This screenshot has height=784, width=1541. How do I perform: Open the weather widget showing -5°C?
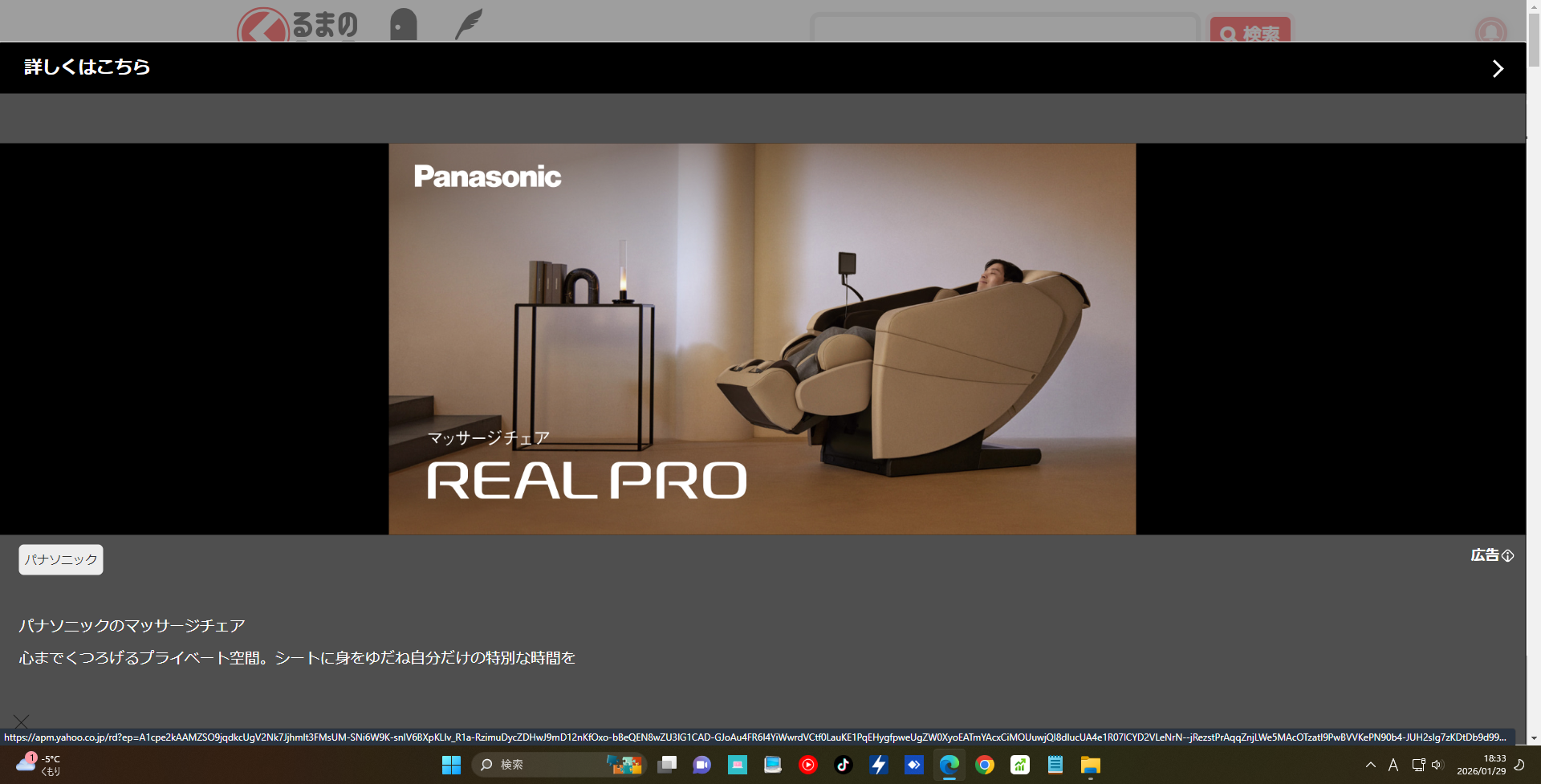coord(39,765)
